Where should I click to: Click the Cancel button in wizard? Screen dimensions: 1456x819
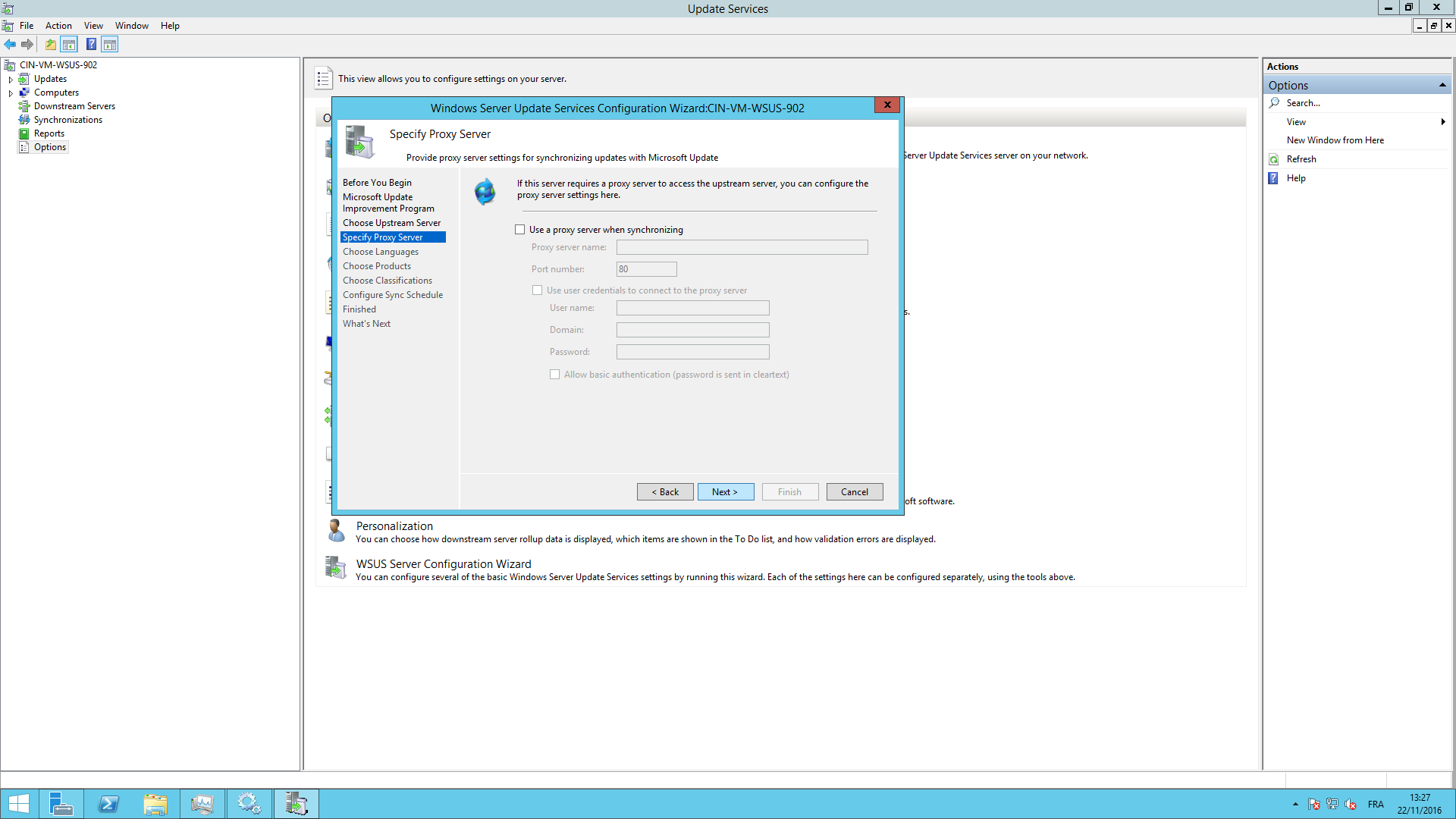855,492
